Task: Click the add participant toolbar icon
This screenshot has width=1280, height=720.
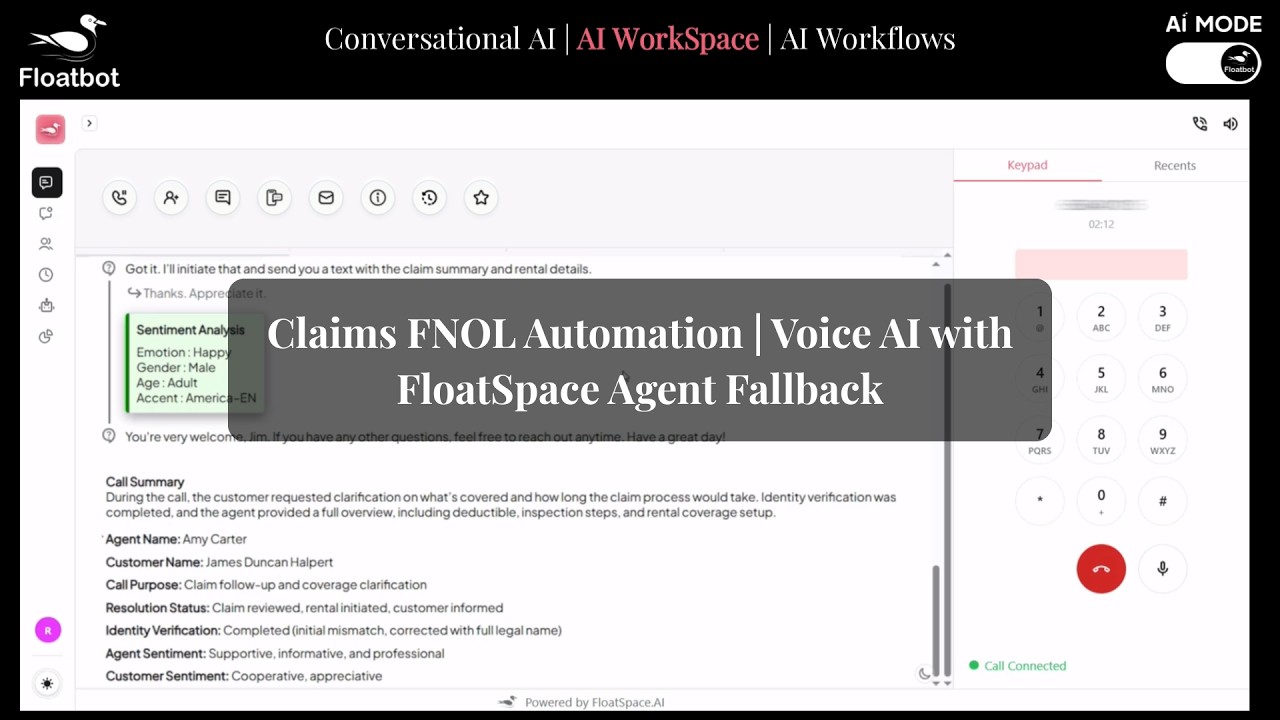Action: pos(171,198)
